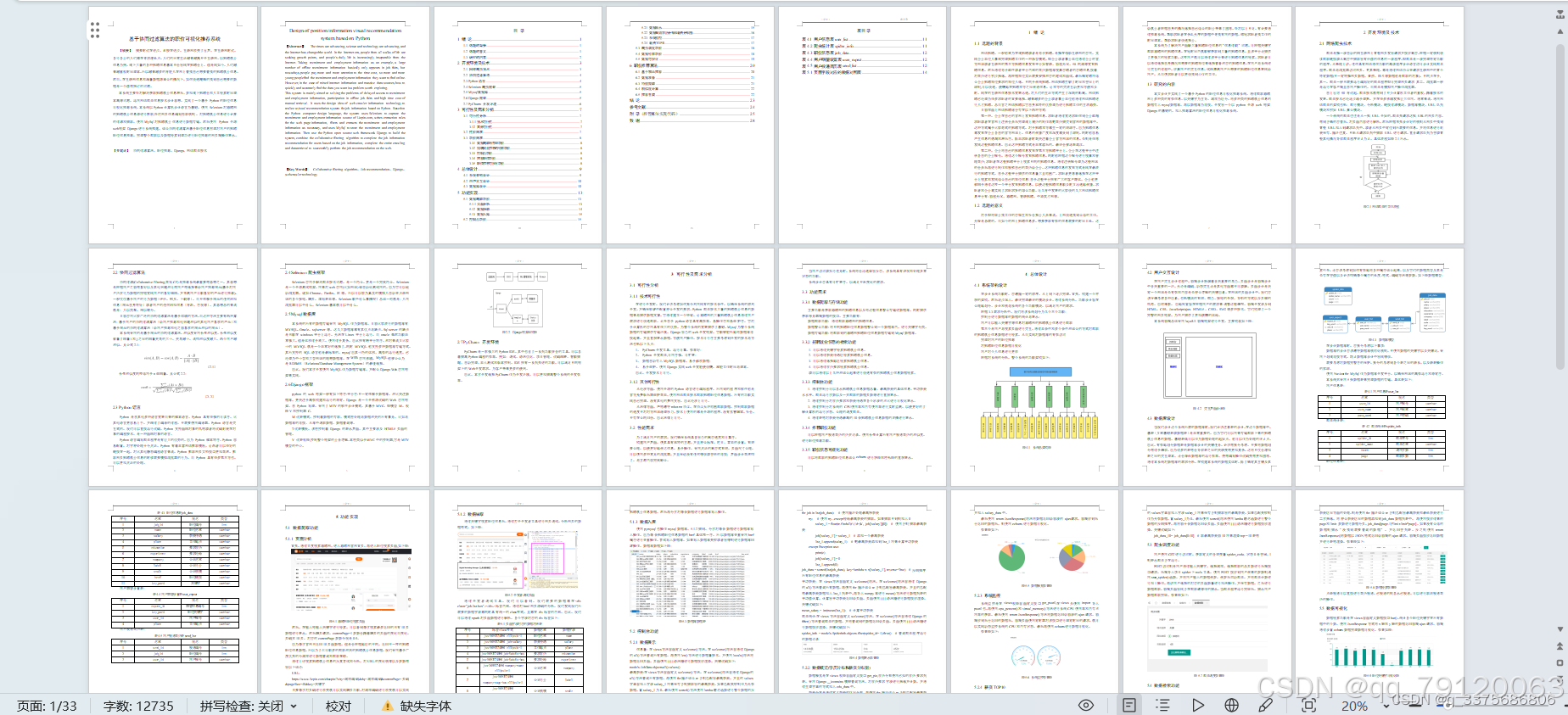Select the page with architecture frame diagram
Screen dimensions: 1568x715
point(1207,367)
